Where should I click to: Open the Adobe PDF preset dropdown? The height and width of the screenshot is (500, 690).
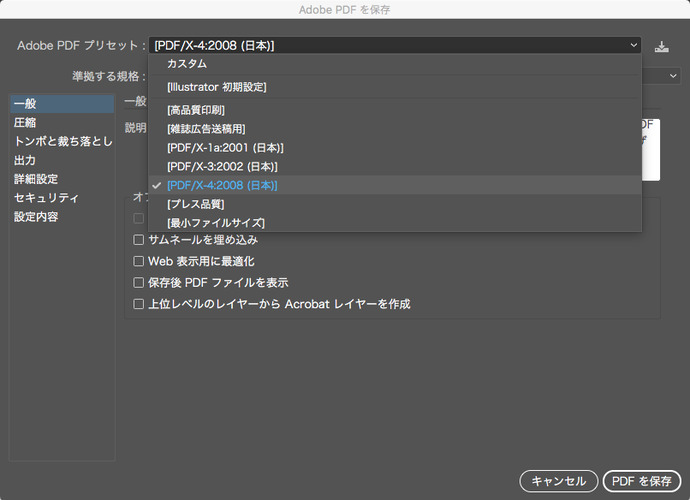[395, 45]
